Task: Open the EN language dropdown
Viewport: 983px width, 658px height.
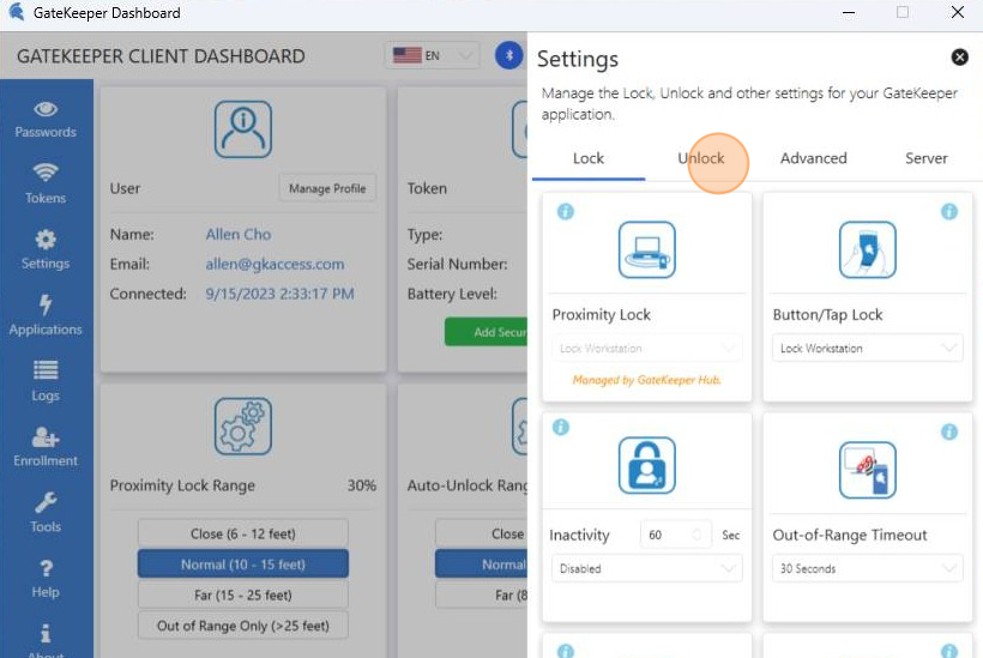Action: click(x=433, y=56)
